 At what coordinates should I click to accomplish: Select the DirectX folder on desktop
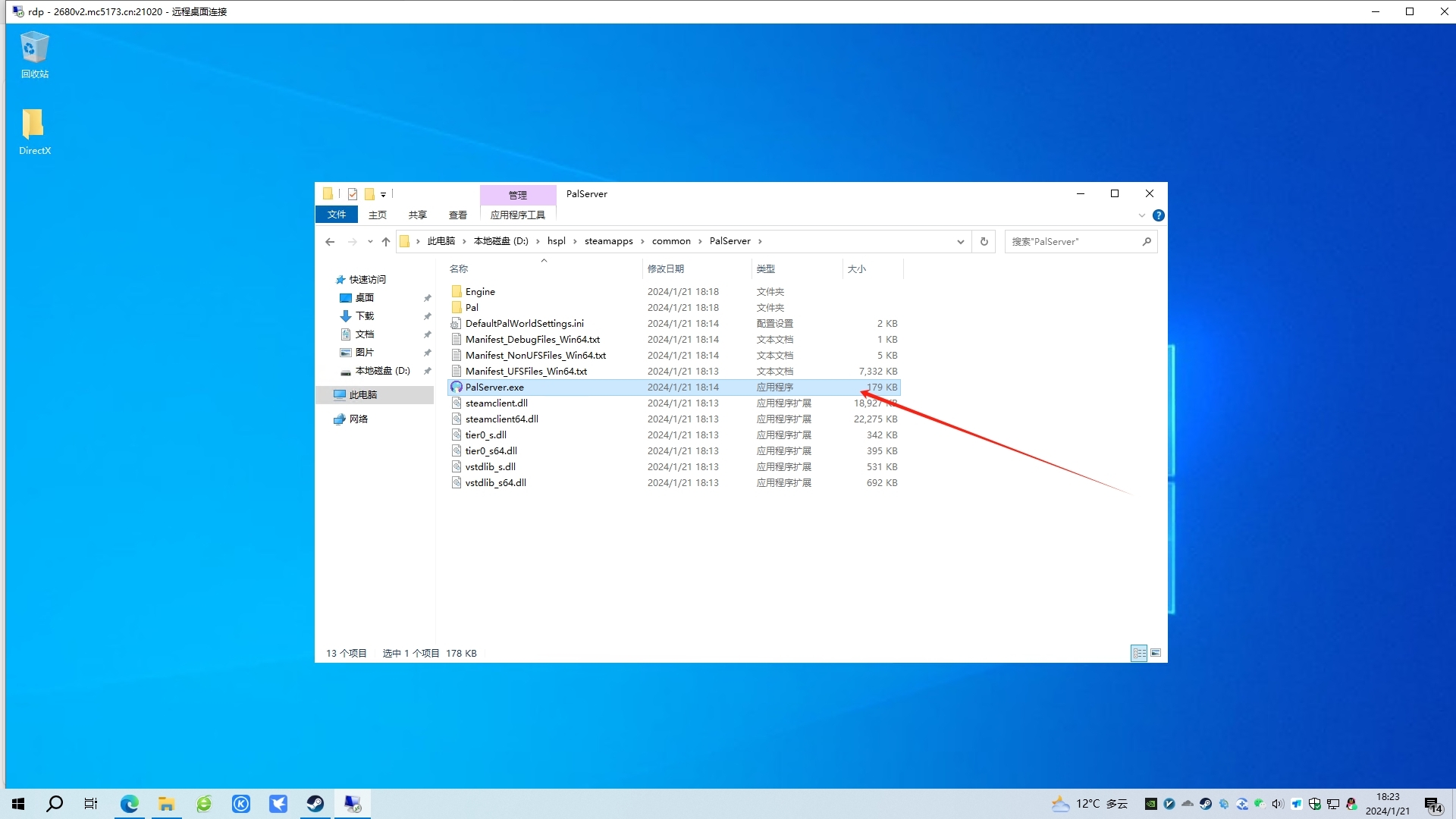pyautogui.click(x=34, y=131)
